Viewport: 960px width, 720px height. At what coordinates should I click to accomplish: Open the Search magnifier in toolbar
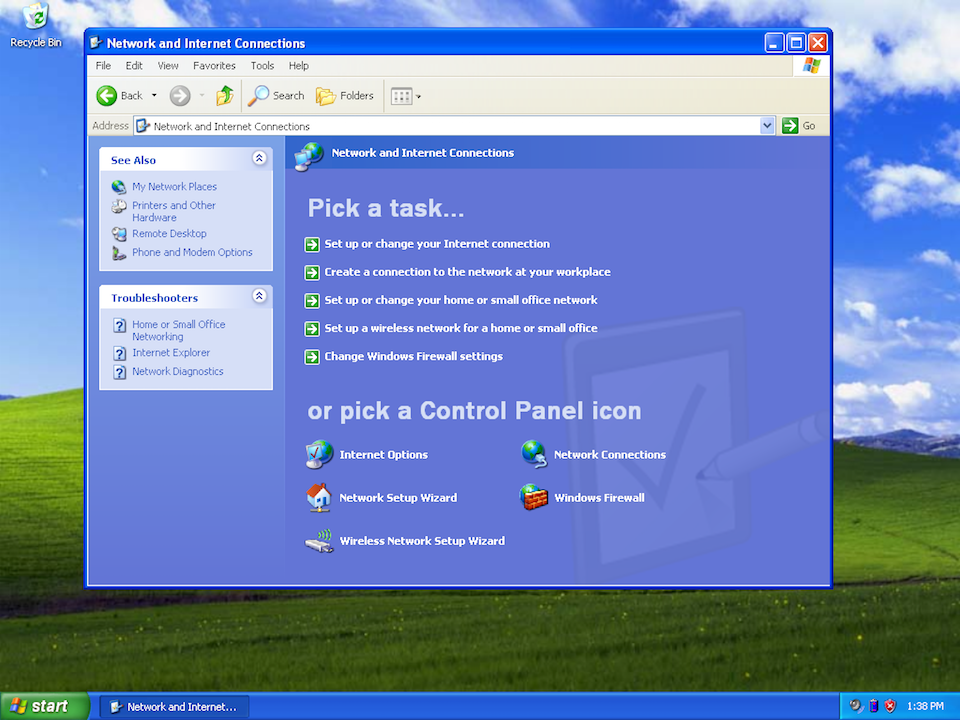pos(258,96)
